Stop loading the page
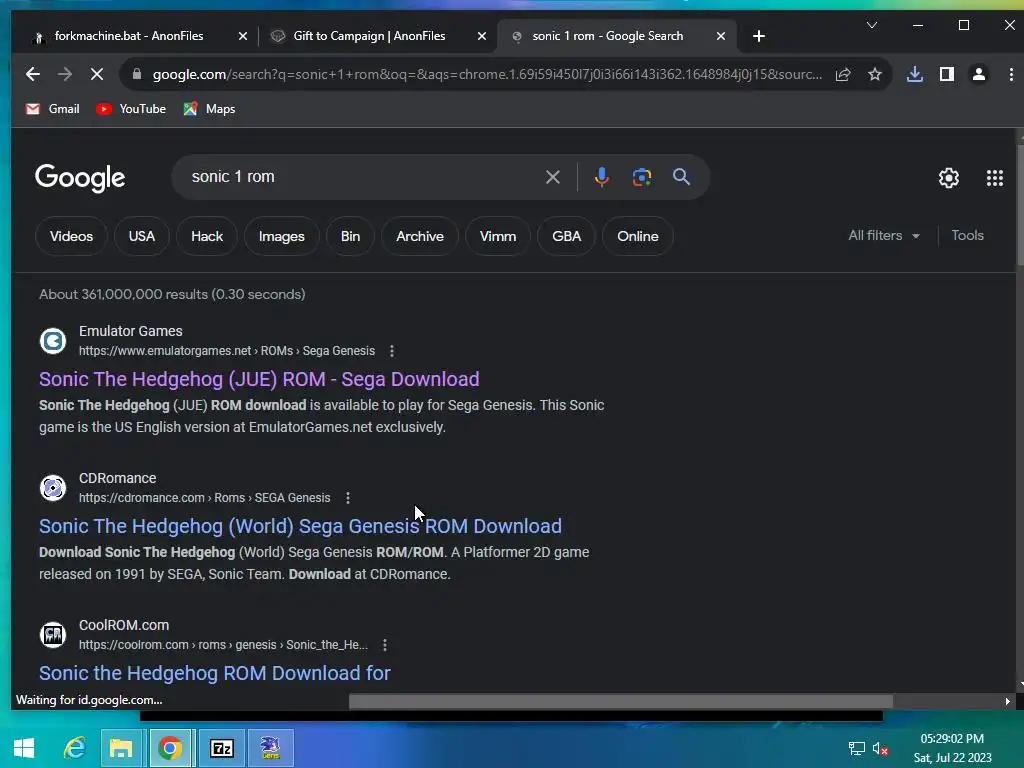Screen dimensions: 1024x768 (97, 74)
